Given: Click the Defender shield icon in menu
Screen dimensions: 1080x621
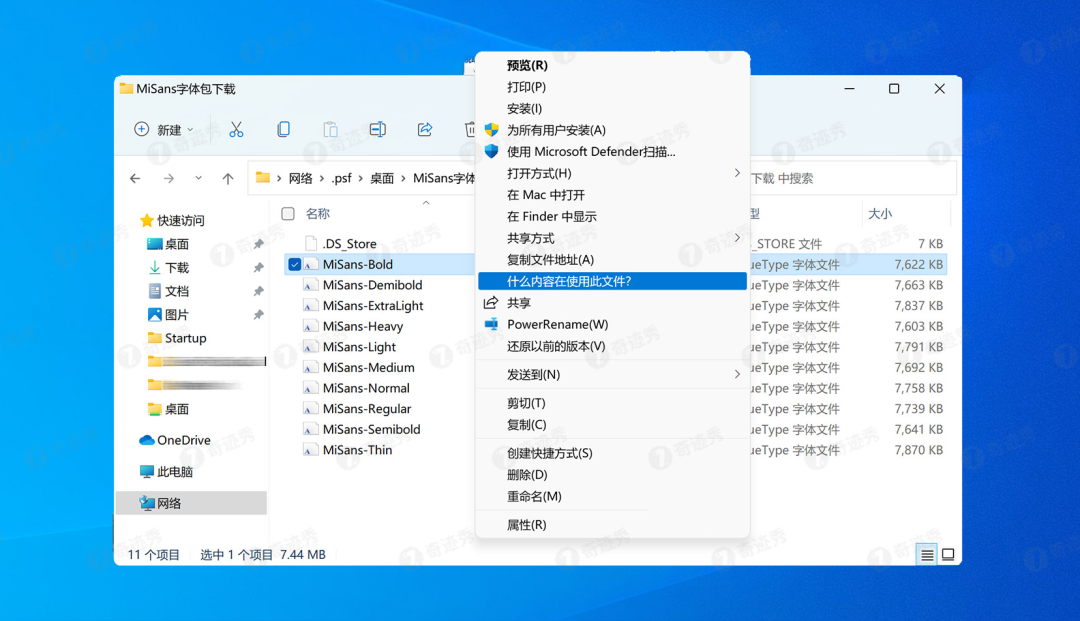Looking at the screenshot, I should [x=491, y=151].
